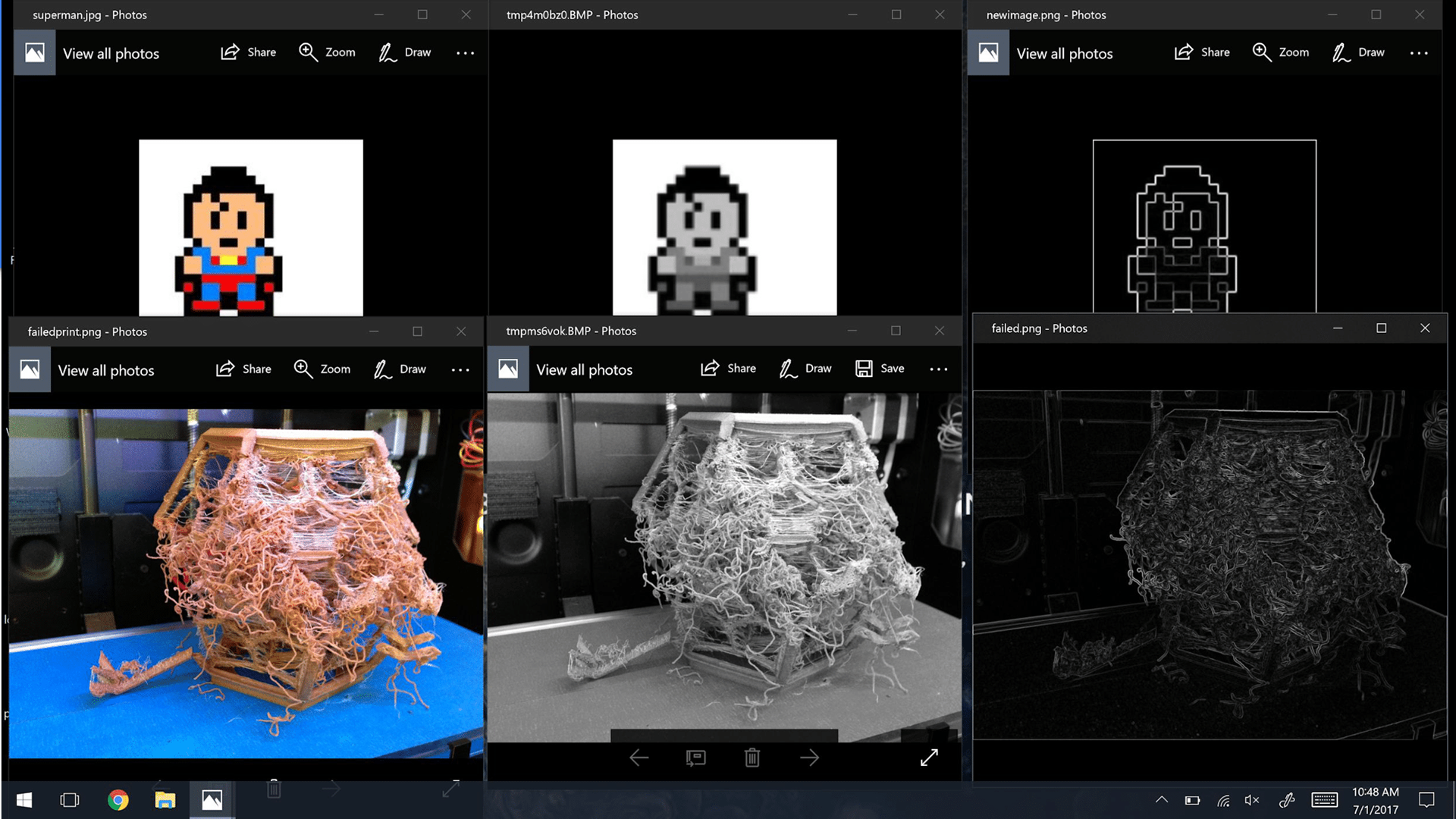This screenshot has width=1456, height=819.
Task: Toggle fullscreen in tmpms6vok.BMP window
Action: point(929,758)
